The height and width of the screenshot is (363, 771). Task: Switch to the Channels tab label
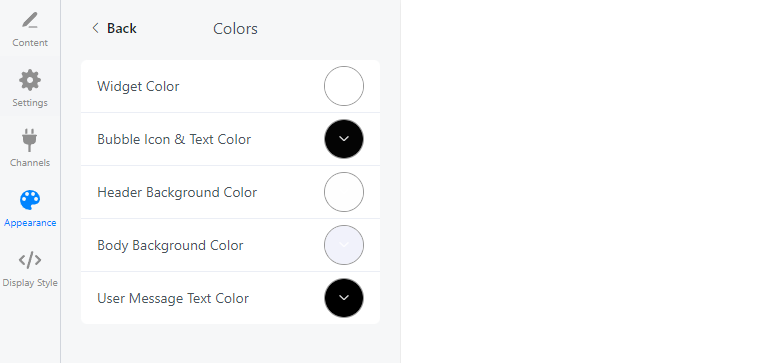point(30,163)
